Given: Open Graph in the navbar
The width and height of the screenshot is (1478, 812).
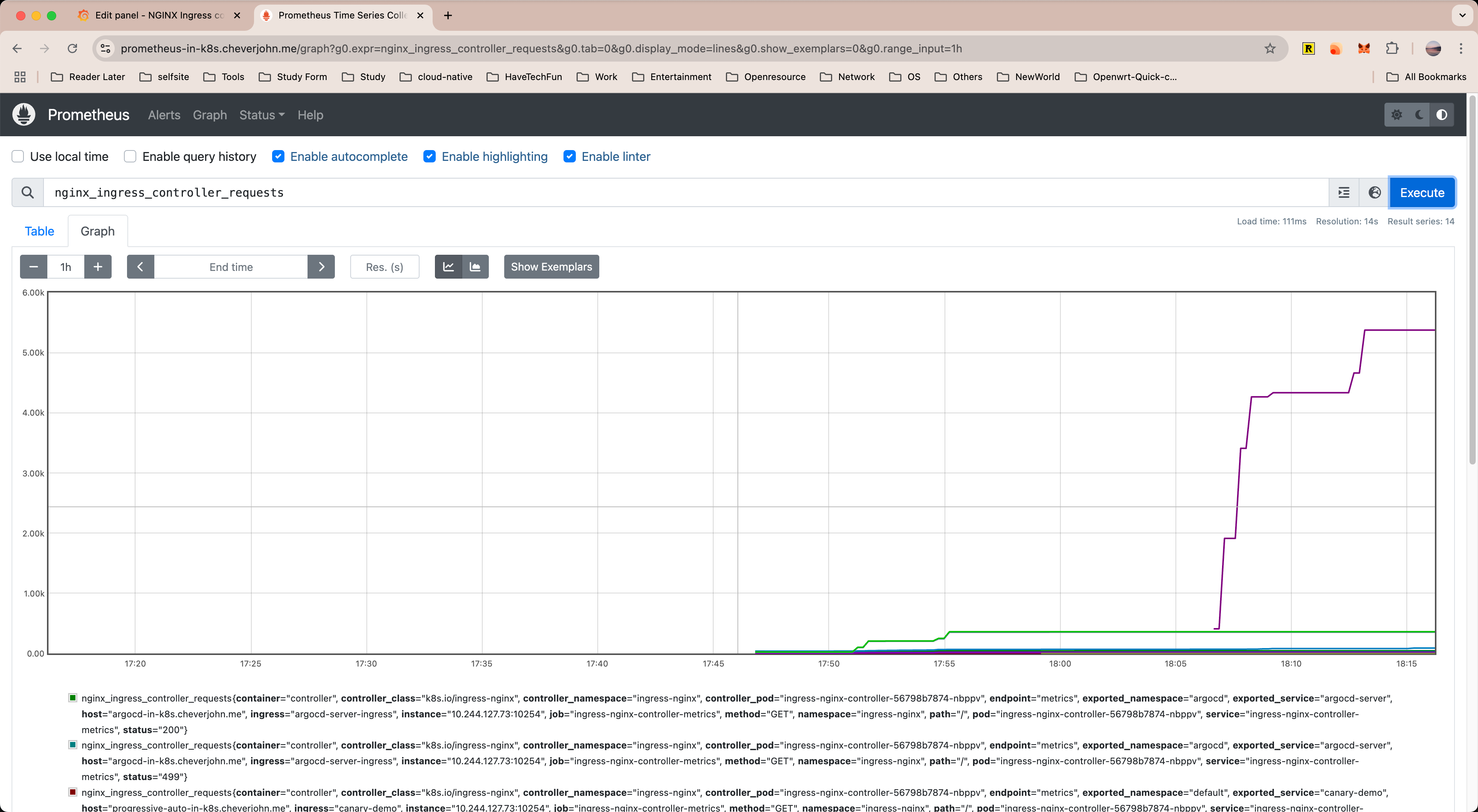Looking at the screenshot, I should tap(210, 115).
